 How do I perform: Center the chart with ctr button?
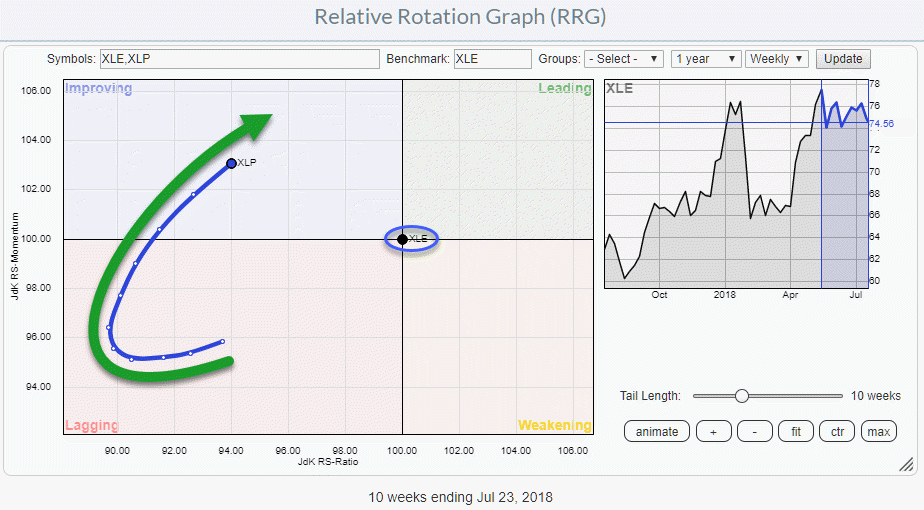(x=837, y=432)
